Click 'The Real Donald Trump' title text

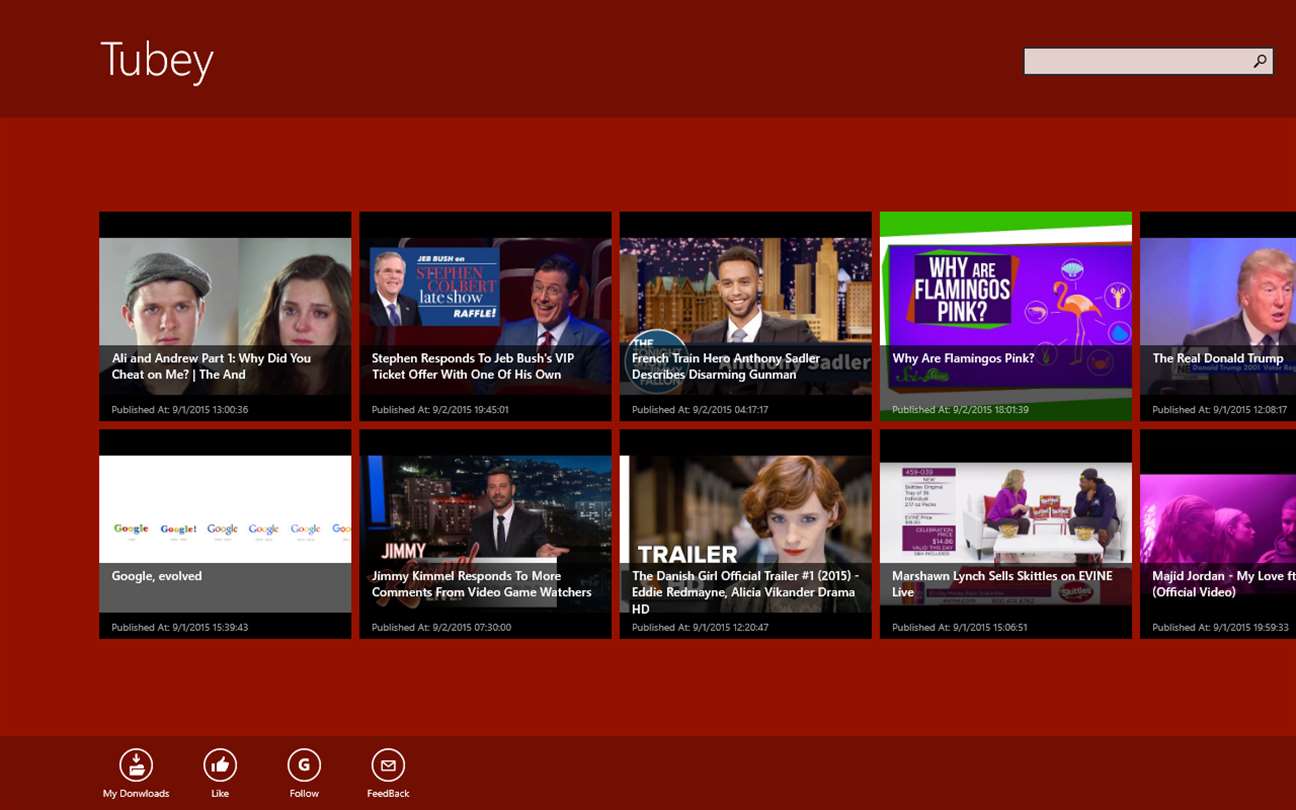click(1218, 358)
